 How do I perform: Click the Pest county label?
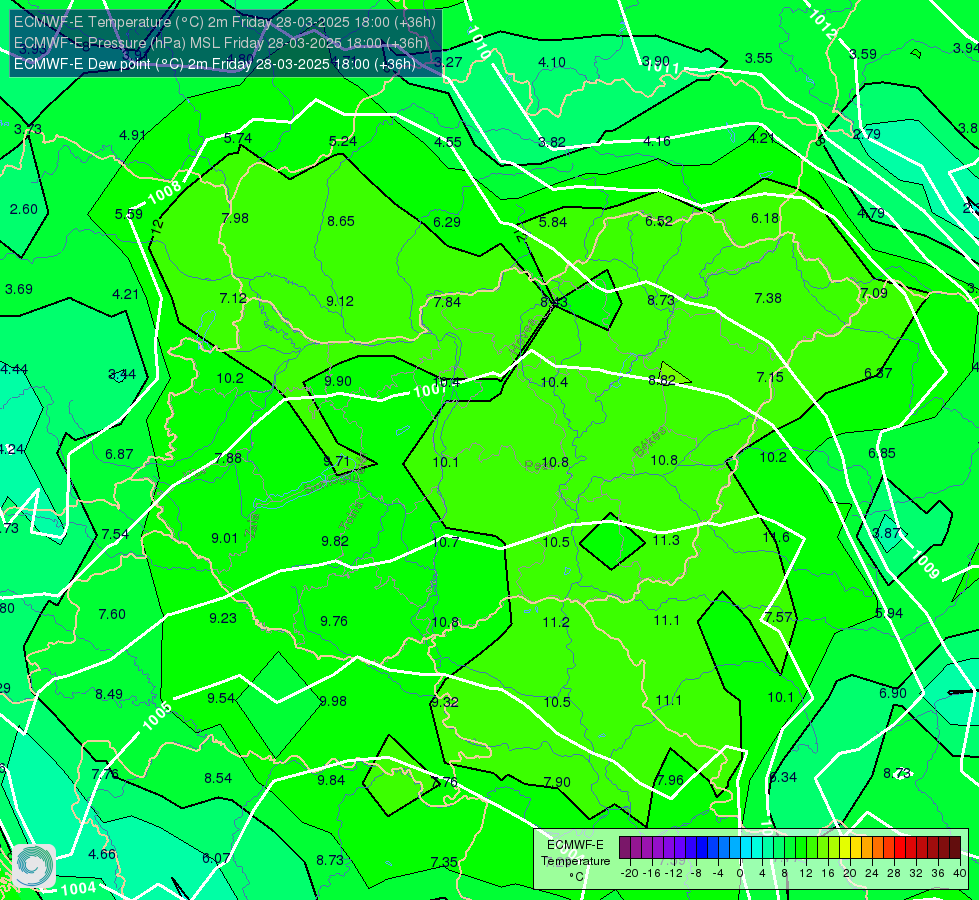click(x=538, y=466)
